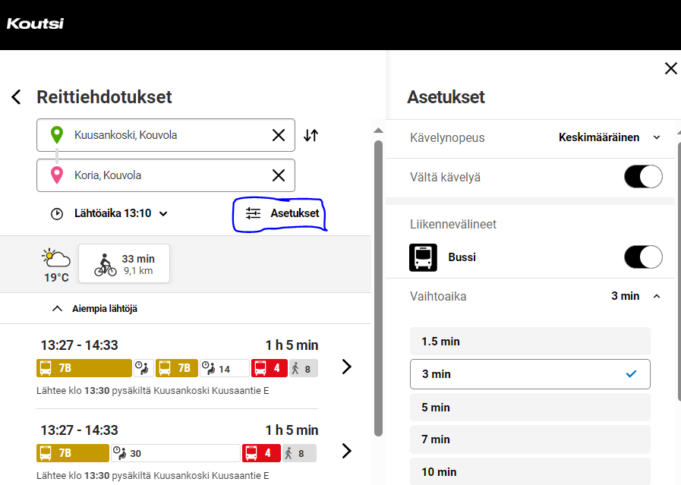Swap origin and destination with arrows icon
The width and height of the screenshot is (681, 485).
[311, 135]
